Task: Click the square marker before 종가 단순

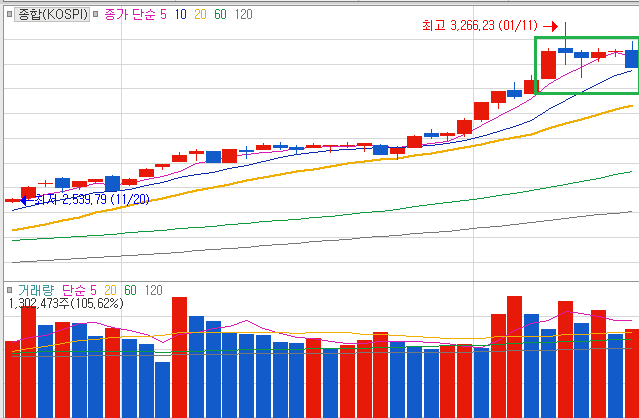Action: point(96,16)
